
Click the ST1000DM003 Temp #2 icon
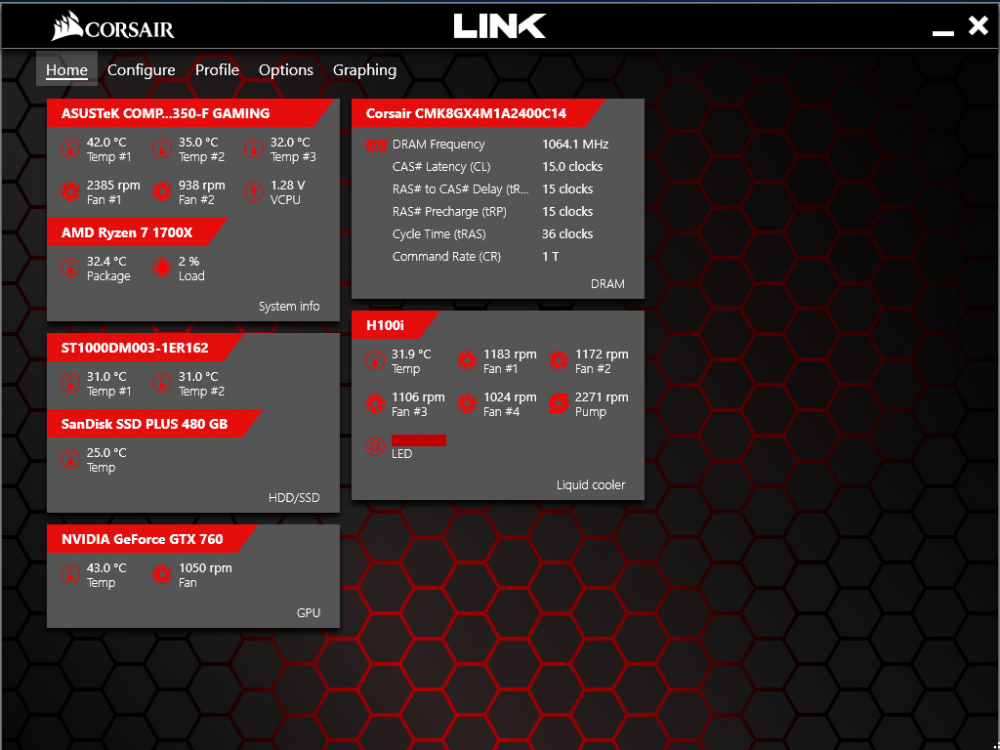pyautogui.click(x=161, y=383)
